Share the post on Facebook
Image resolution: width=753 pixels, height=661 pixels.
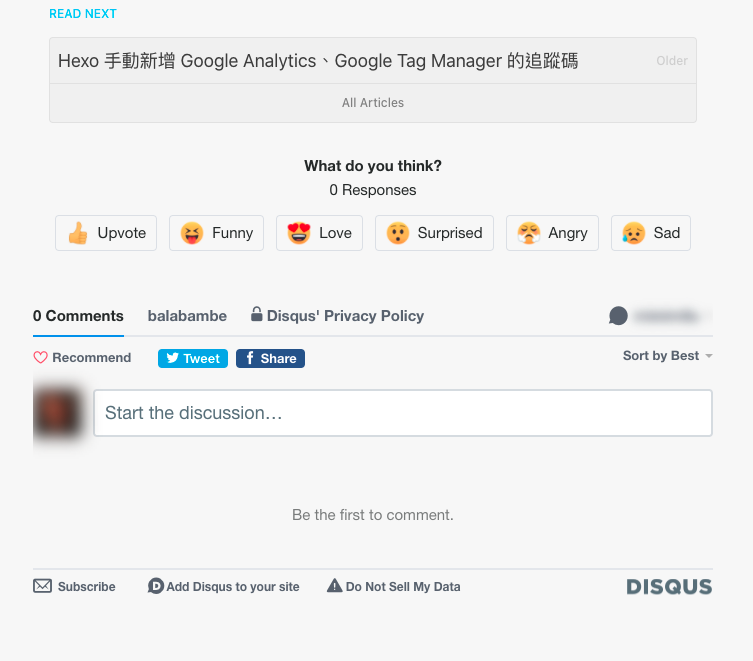(270, 358)
